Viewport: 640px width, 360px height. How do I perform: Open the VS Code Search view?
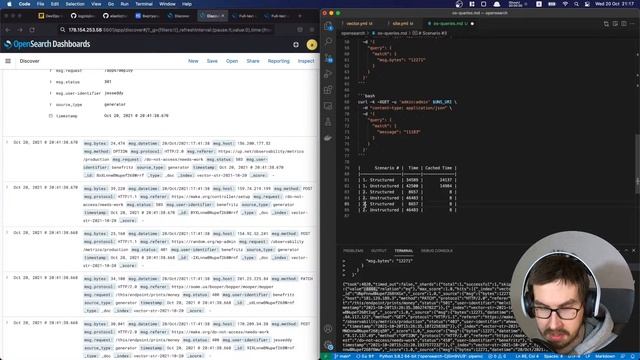(x=329, y=41)
